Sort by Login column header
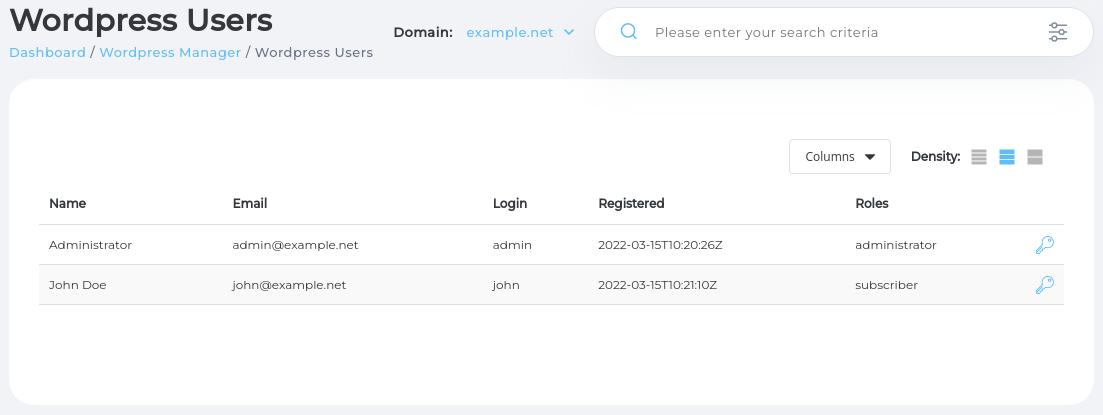Screen dimensions: 1103x415 pos(509,203)
